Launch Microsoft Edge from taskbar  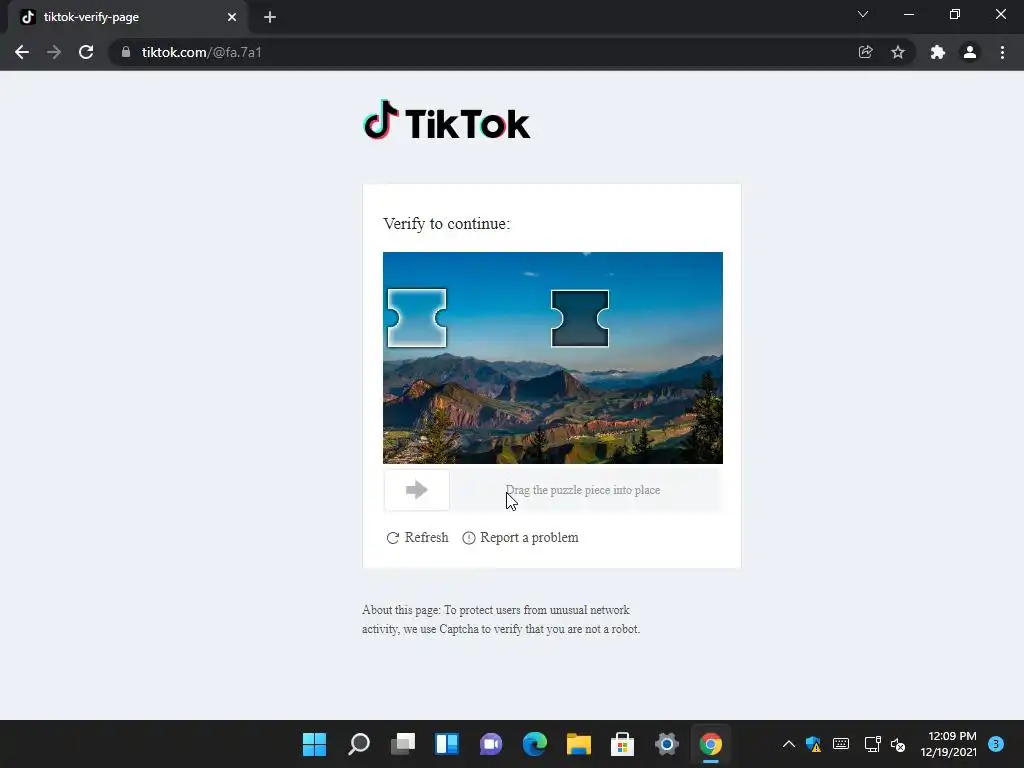click(535, 744)
